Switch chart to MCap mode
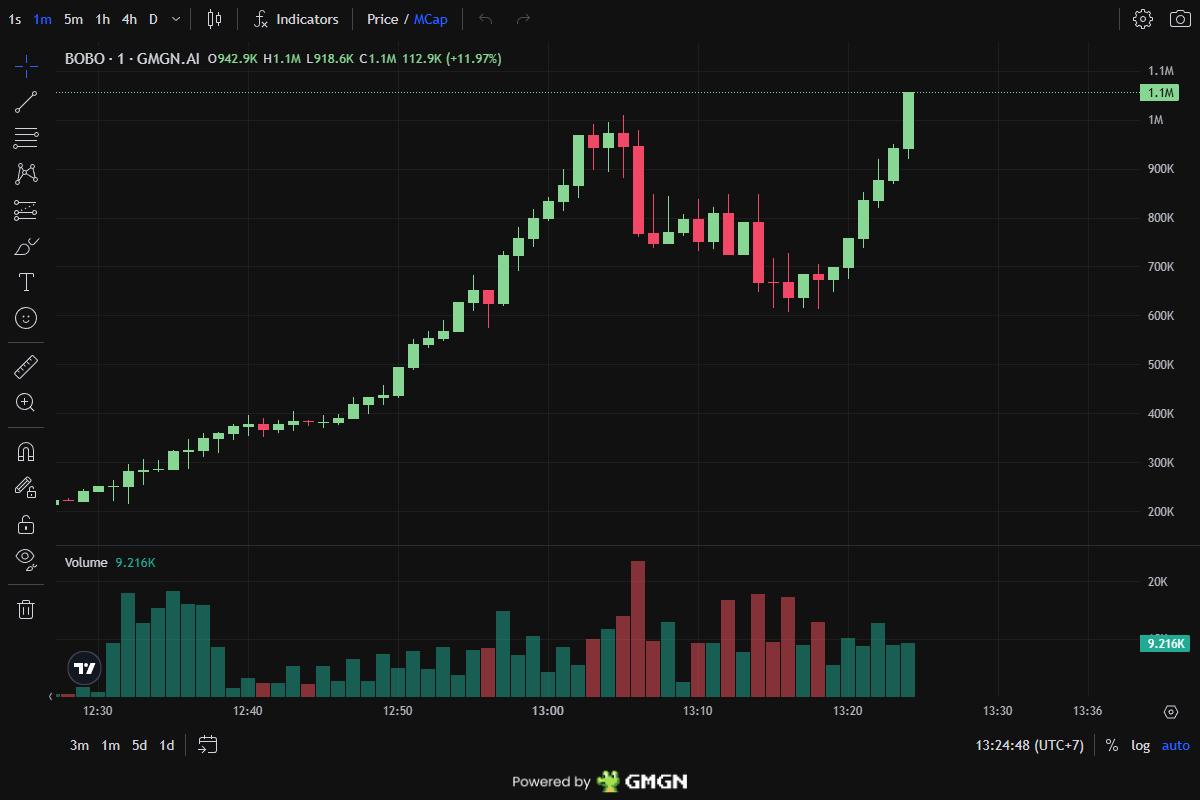Screen dimensions: 1200x800 431,19
